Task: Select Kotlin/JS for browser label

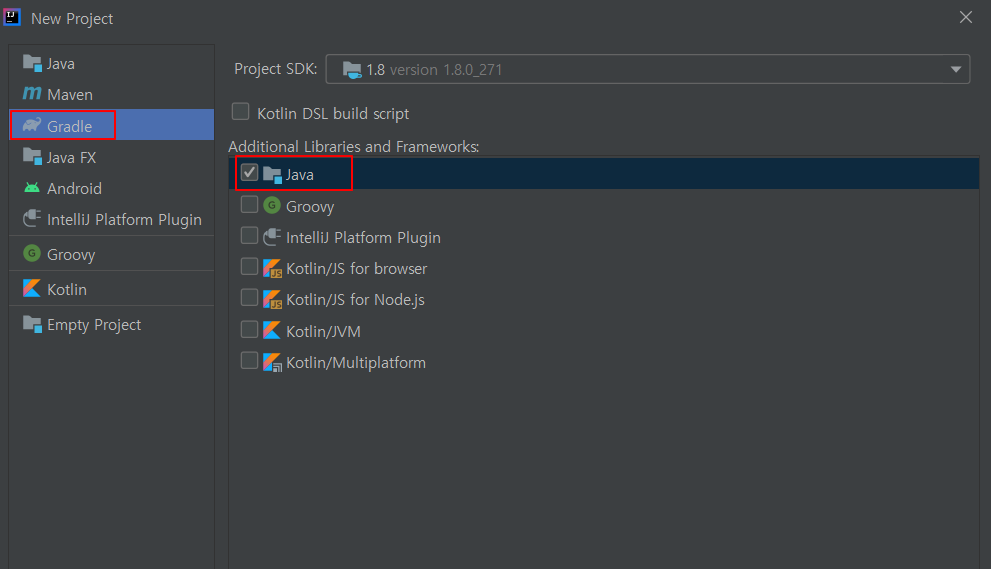Action: point(356,269)
